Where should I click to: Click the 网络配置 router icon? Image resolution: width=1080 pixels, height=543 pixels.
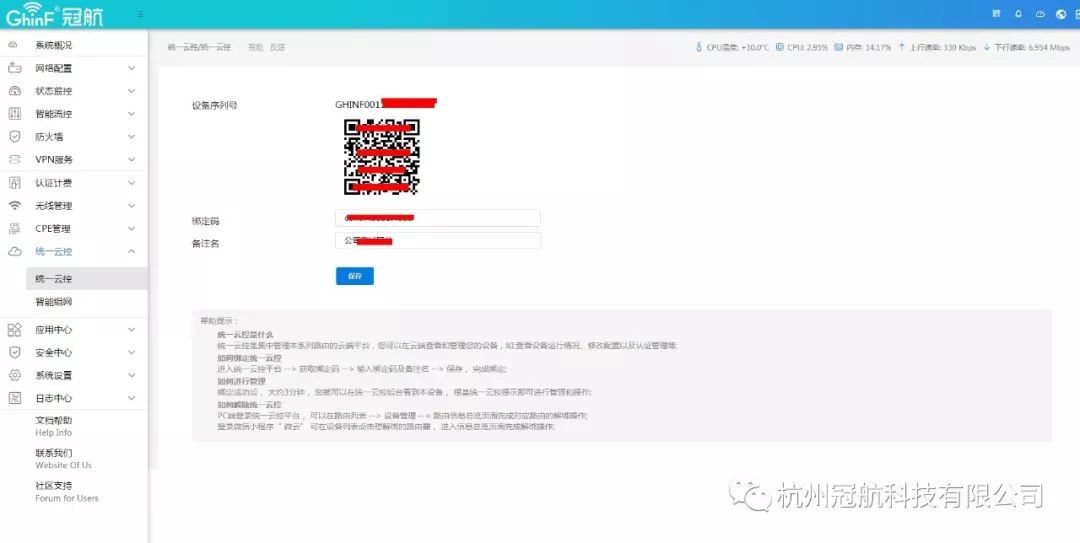click(14, 68)
